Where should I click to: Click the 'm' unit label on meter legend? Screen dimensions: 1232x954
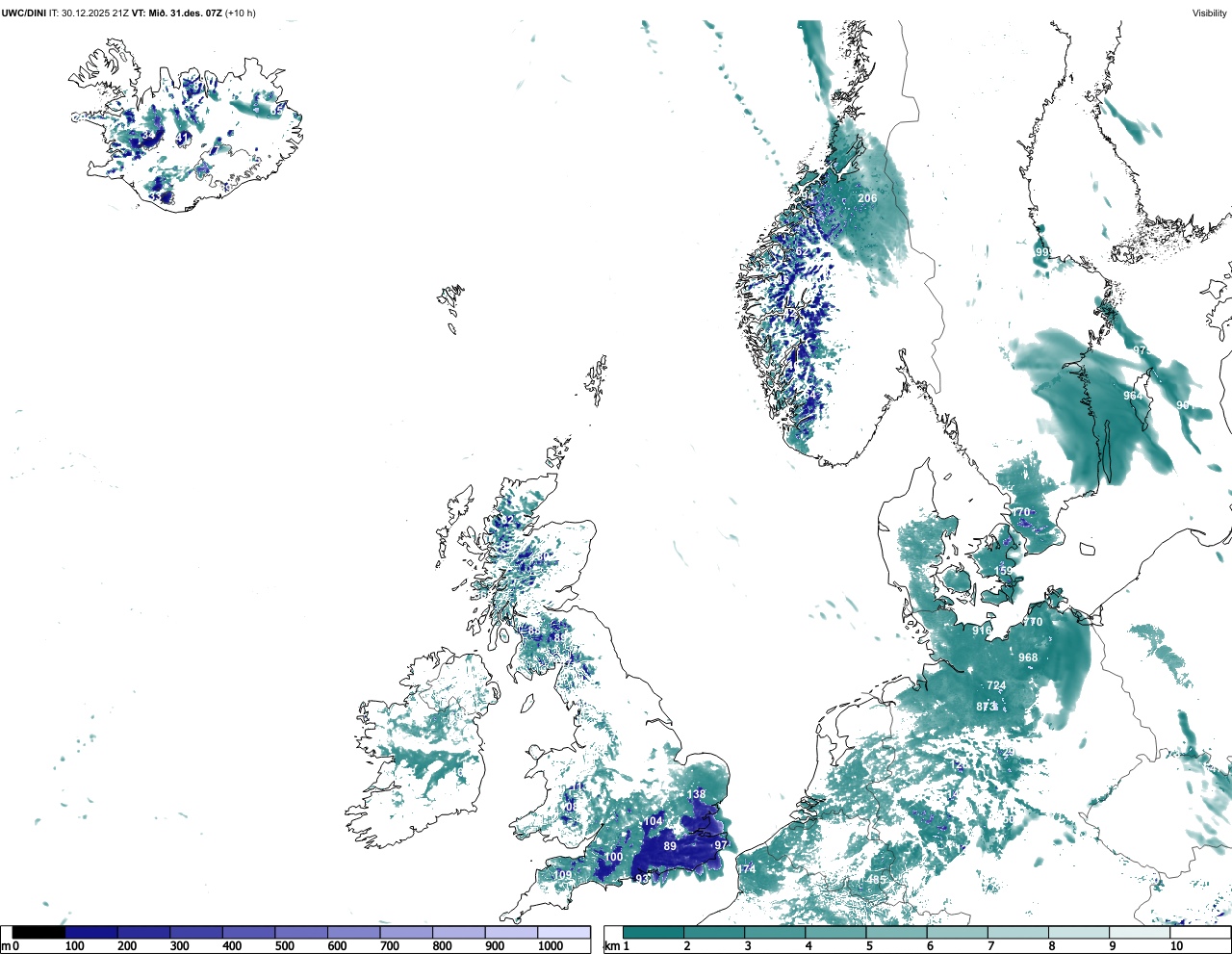click(x=5, y=946)
